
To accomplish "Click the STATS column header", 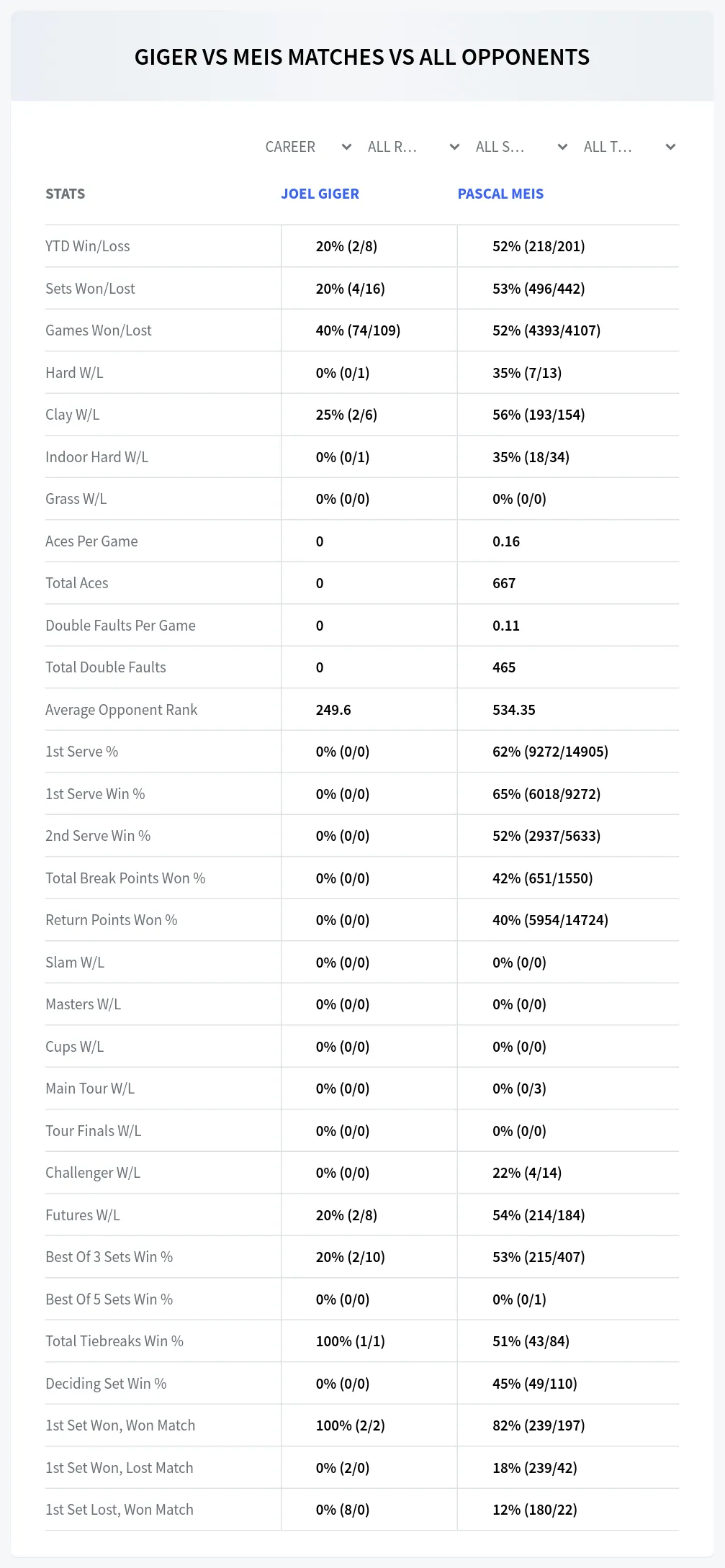I will point(65,194).
